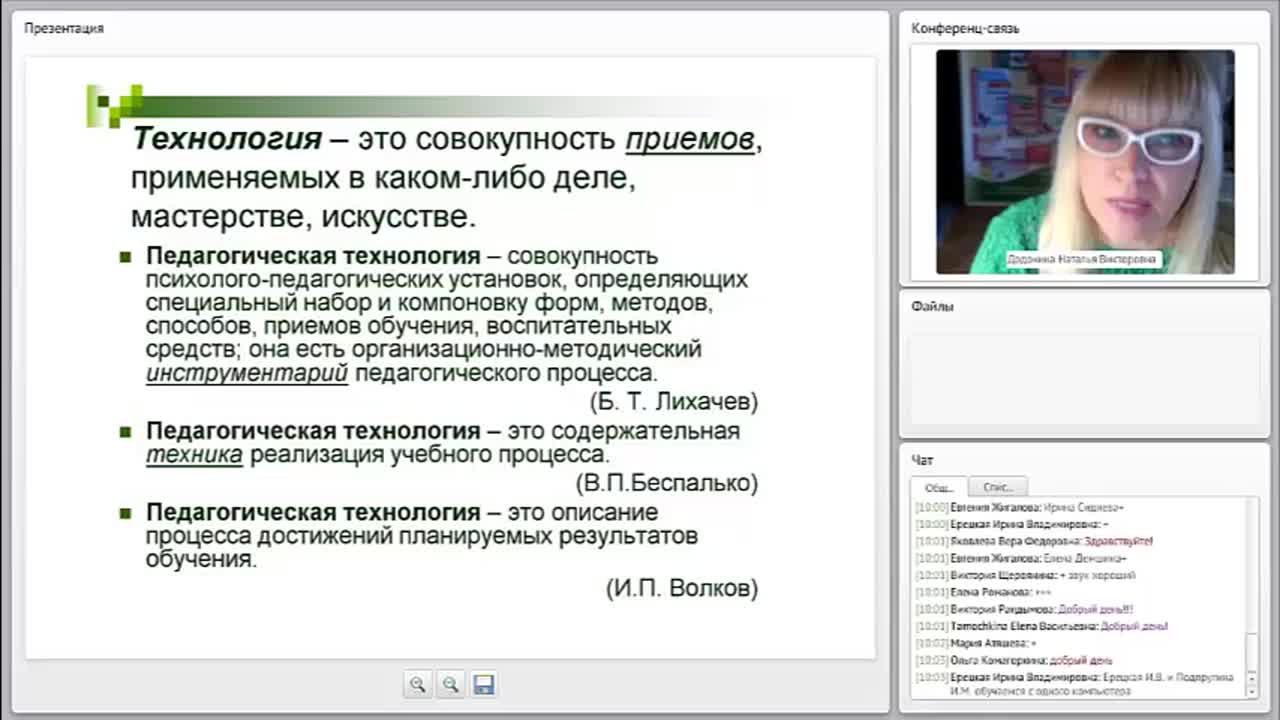Image resolution: width=1280 pixels, height=720 pixels.
Task: Switch to the 'Спис...' chat tab
Action: pos(998,487)
